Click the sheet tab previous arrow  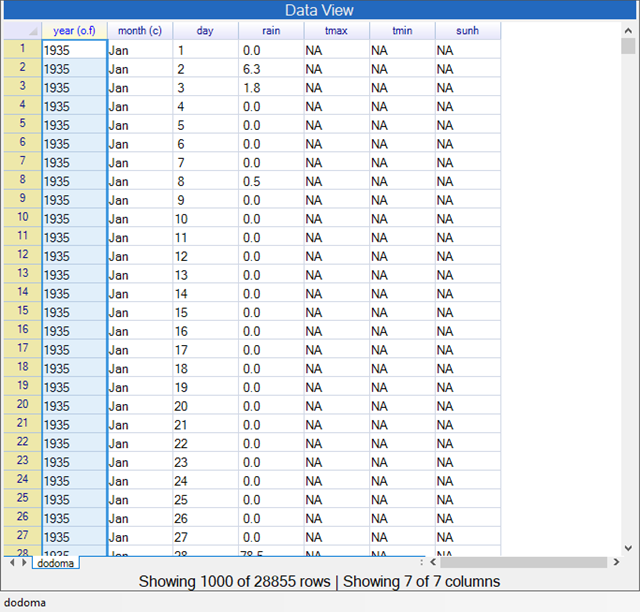tap(12, 563)
